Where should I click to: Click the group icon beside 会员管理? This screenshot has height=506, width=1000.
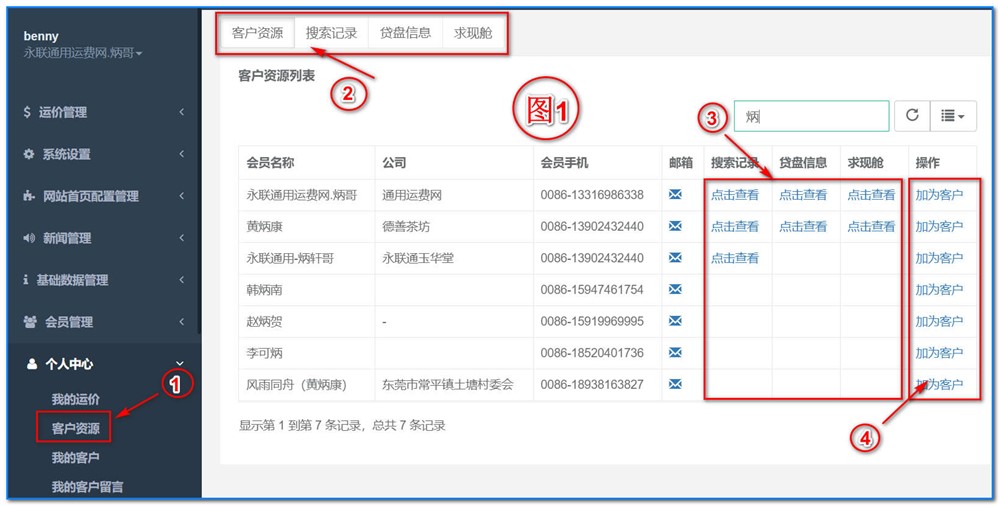tap(30, 322)
